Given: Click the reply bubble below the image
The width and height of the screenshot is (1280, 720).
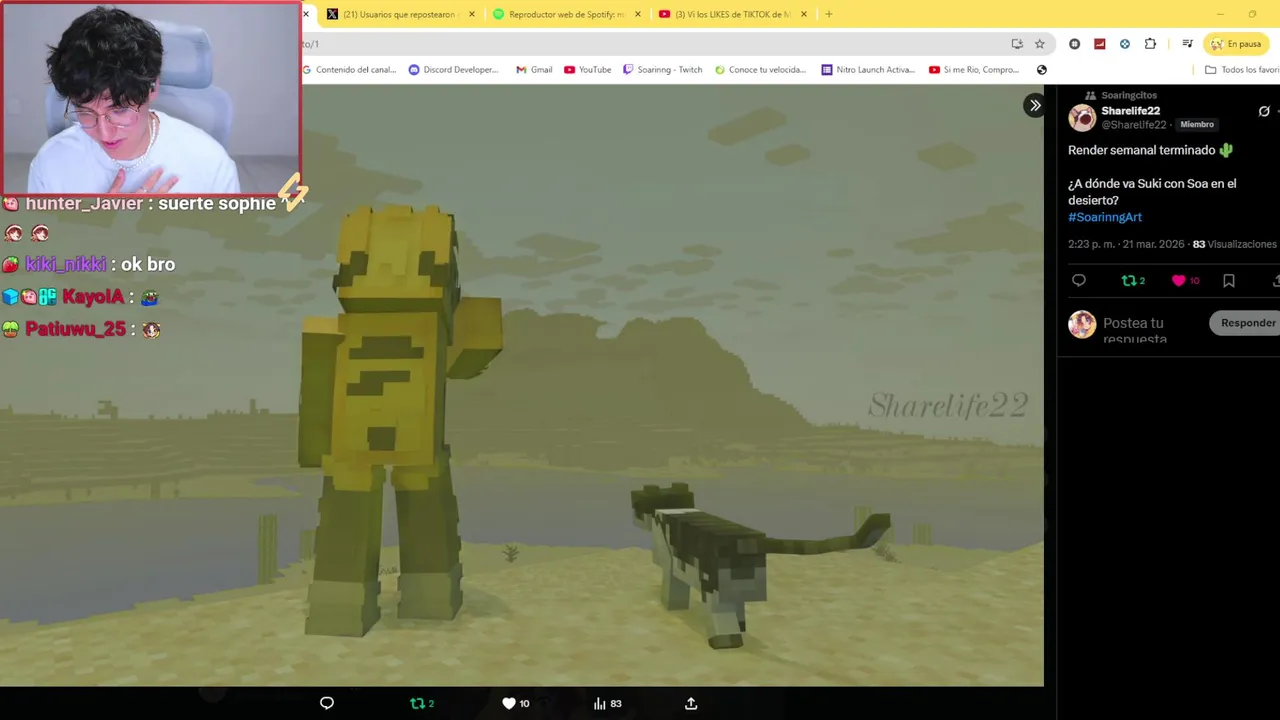Looking at the screenshot, I should pos(327,703).
